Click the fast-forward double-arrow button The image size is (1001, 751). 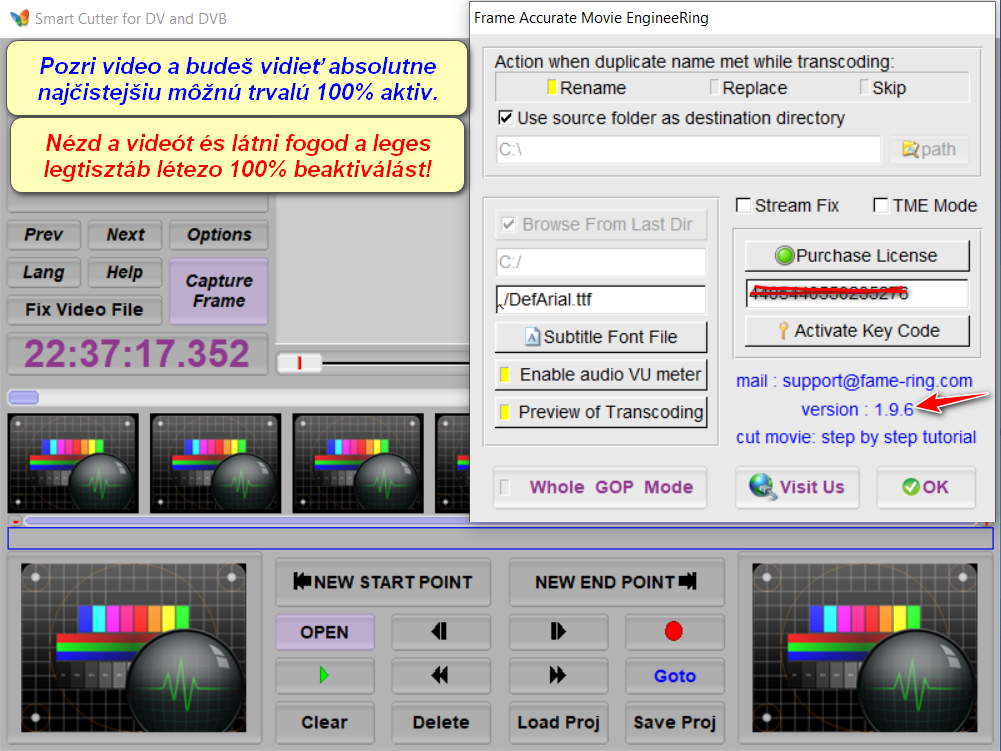(x=558, y=675)
